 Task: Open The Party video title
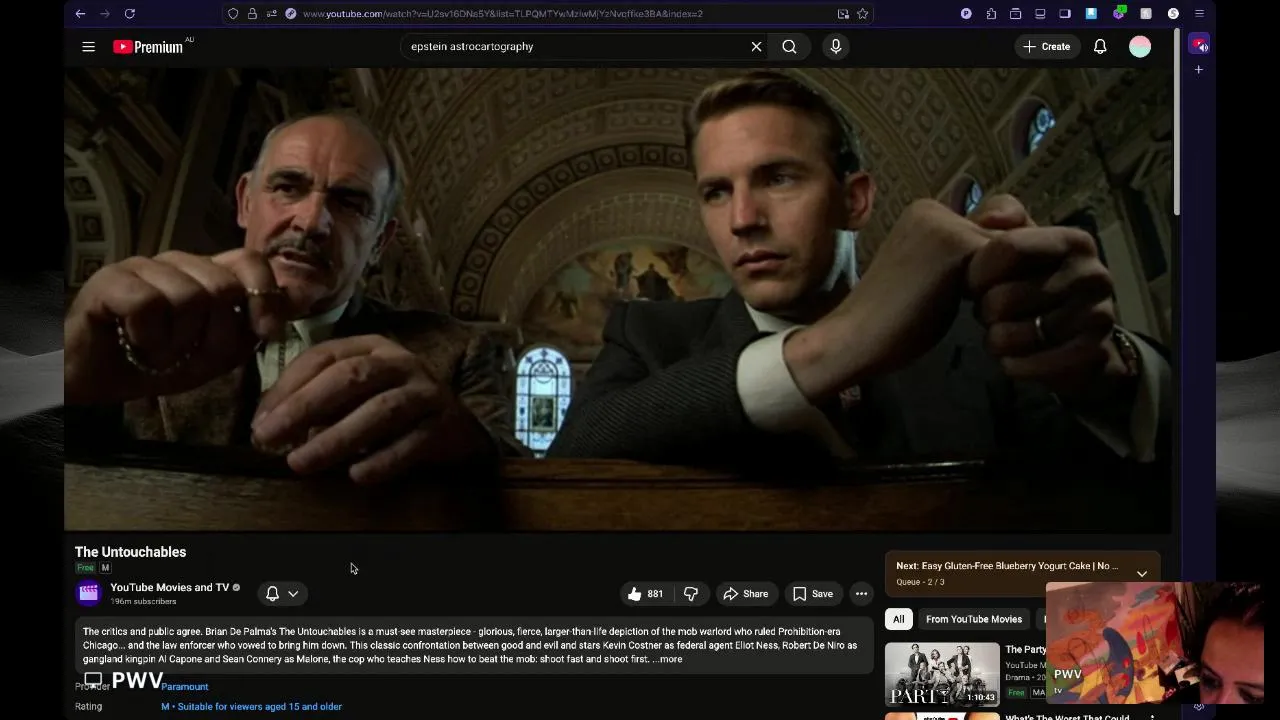[1025, 649]
